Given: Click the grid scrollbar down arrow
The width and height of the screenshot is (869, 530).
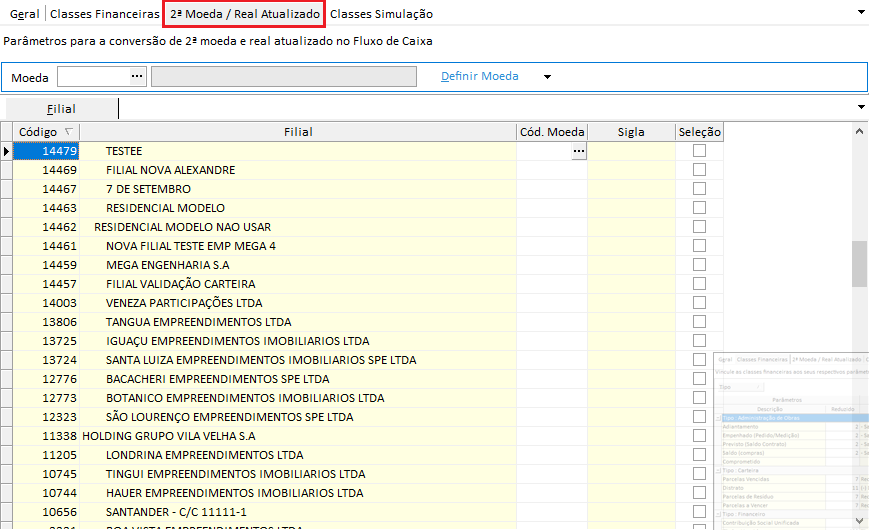Looking at the screenshot, I should click(859, 520).
